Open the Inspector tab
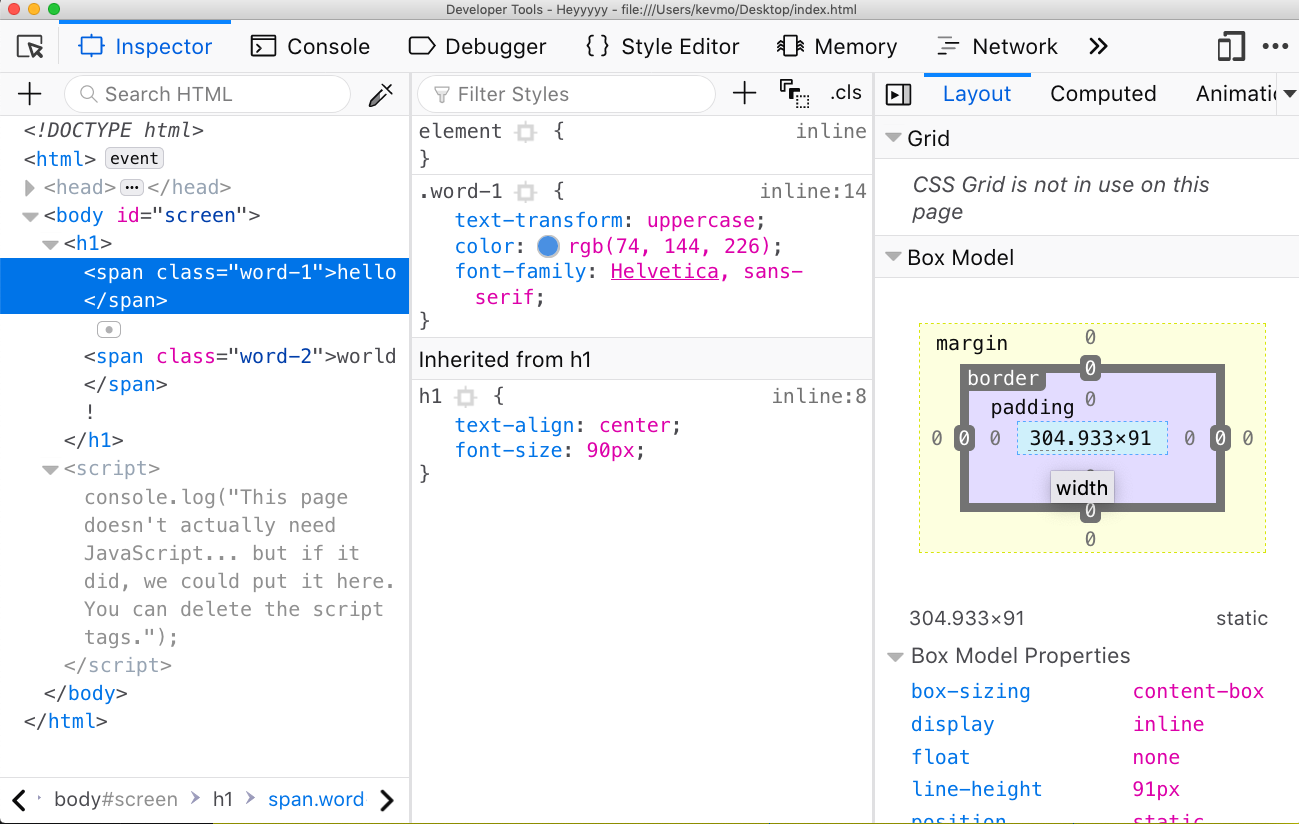Viewport: 1299px width, 824px height. pos(146,47)
